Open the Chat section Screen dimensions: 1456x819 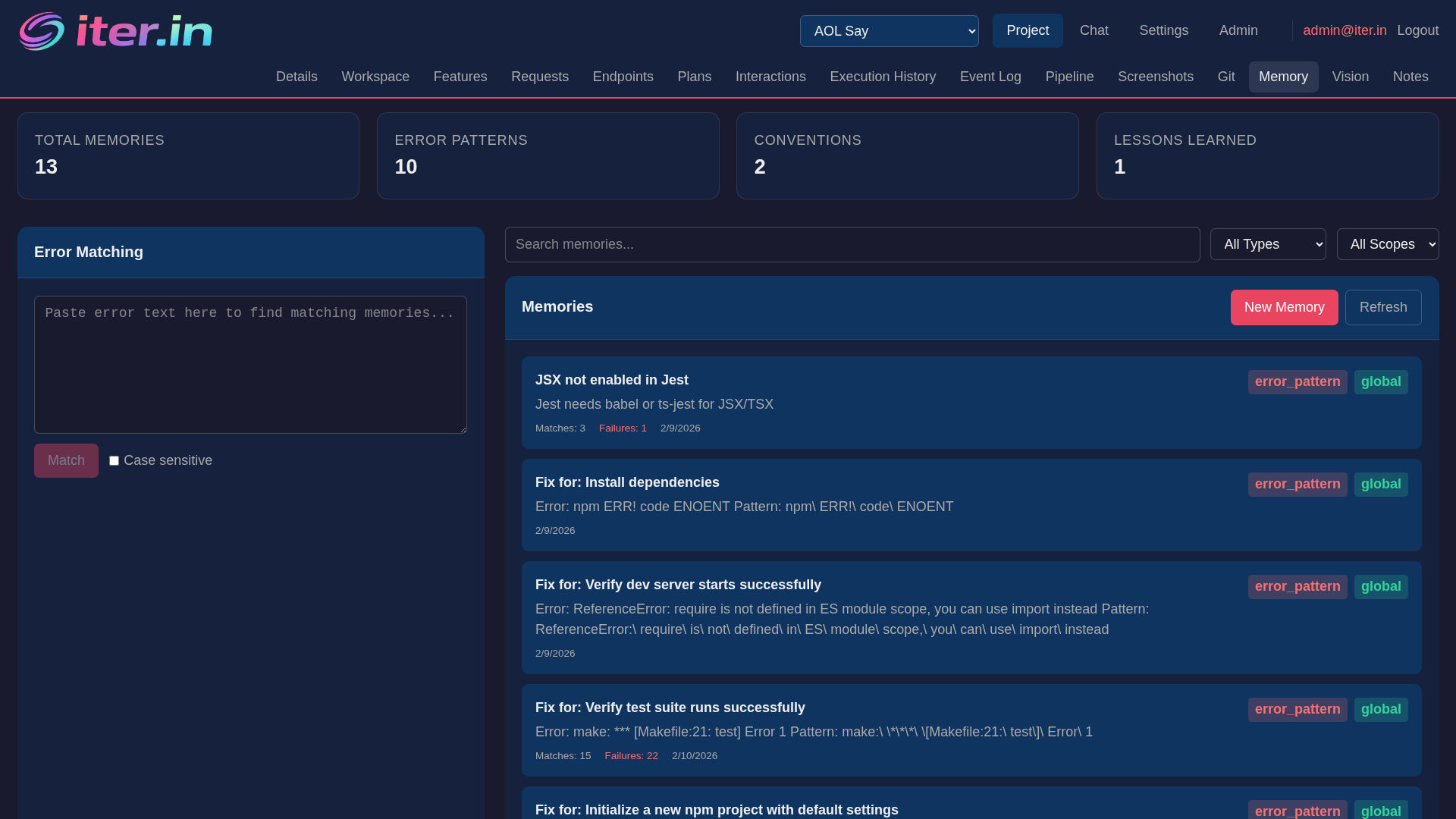point(1094,30)
